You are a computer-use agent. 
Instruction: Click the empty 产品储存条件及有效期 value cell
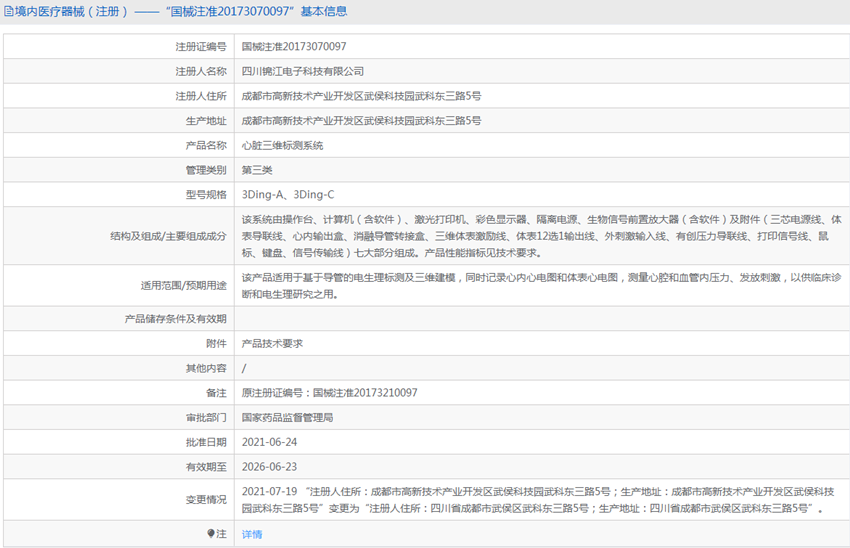pyautogui.click(x=540, y=319)
